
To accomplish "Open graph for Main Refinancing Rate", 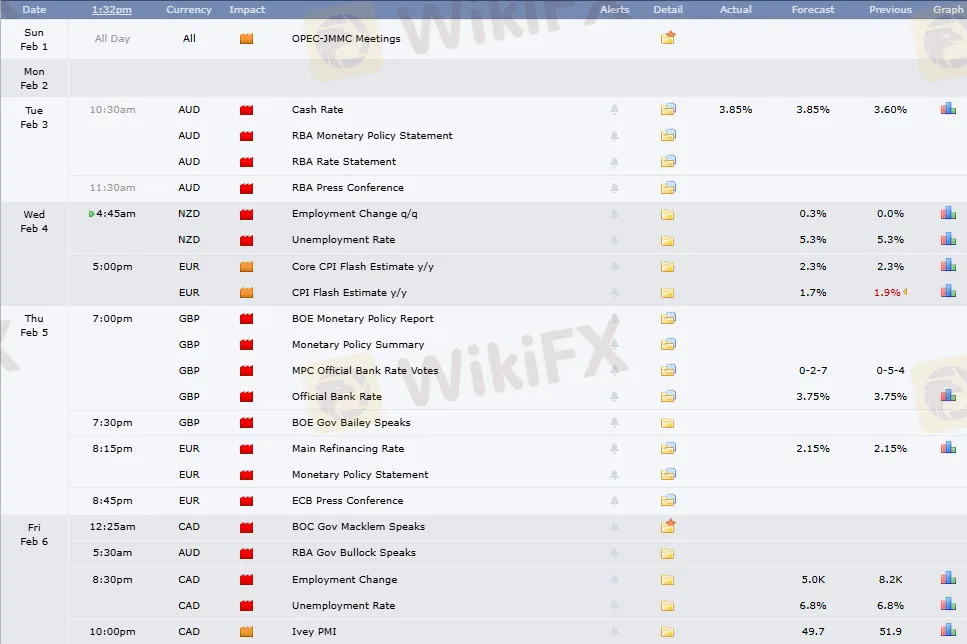I will click(948, 448).
